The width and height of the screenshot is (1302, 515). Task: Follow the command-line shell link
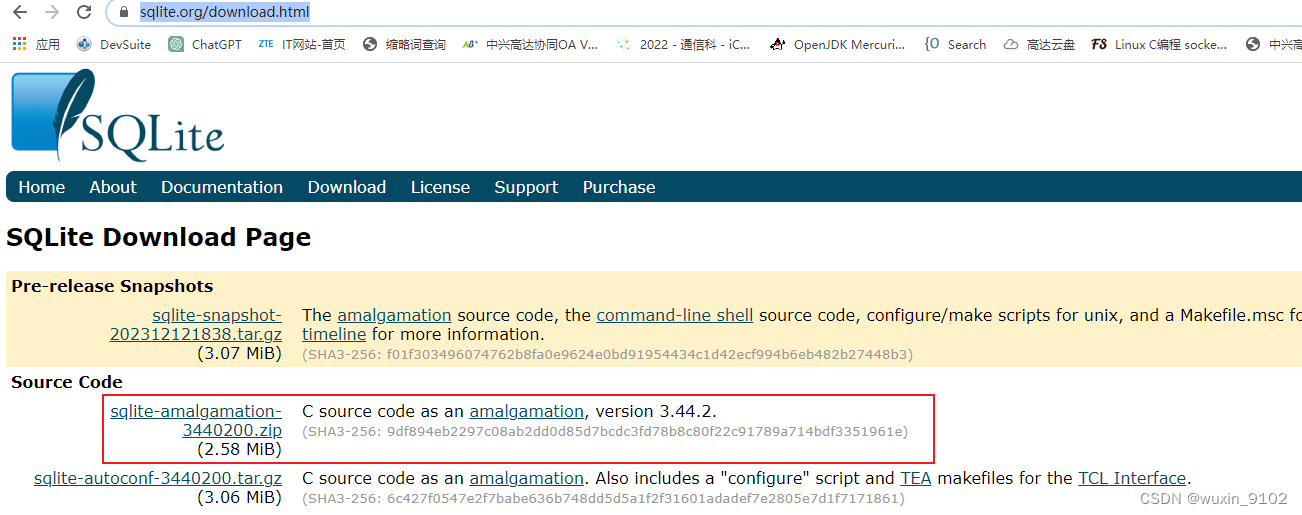point(675,315)
